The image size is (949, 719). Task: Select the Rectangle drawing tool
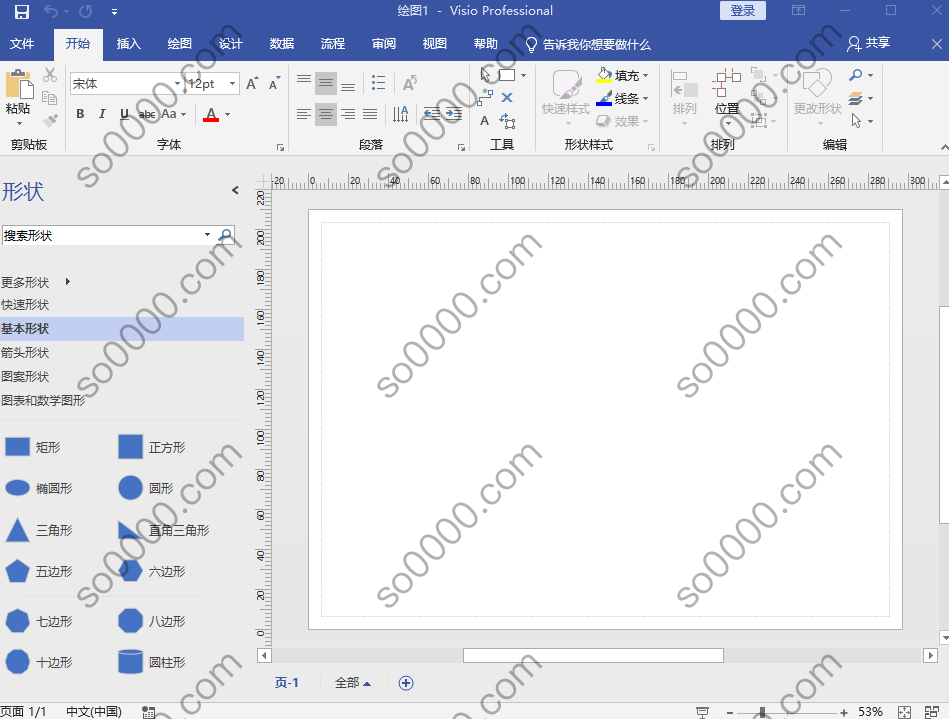click(x=507, y=75)
